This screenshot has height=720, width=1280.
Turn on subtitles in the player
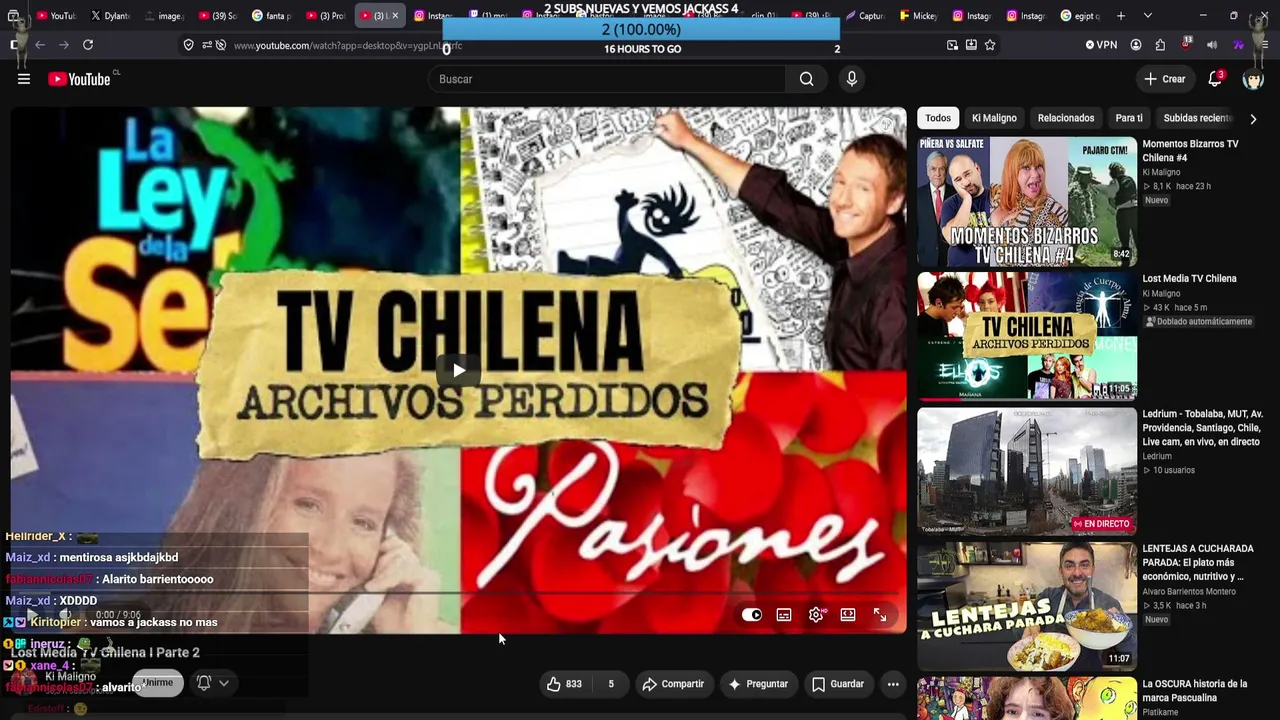click(x=784, y=615)
